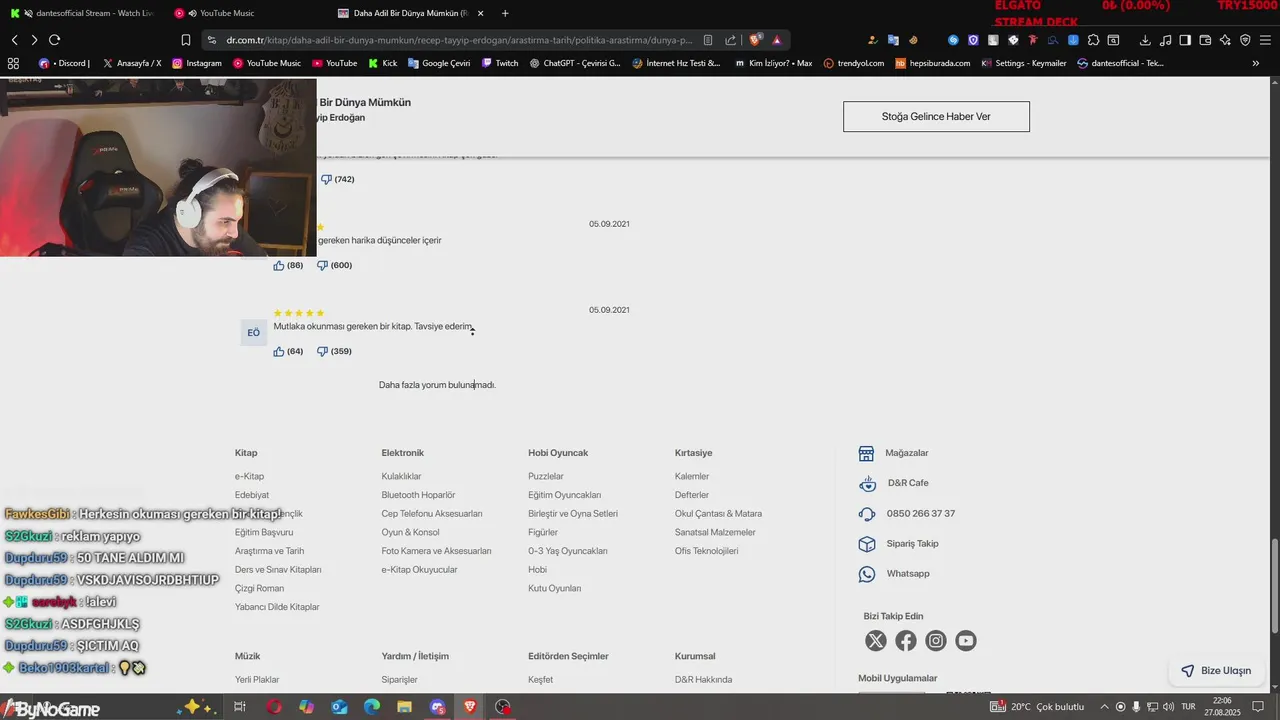
Task: Open Puzzleler footer link
Action: pyautogui.click(x=546, y=476)
